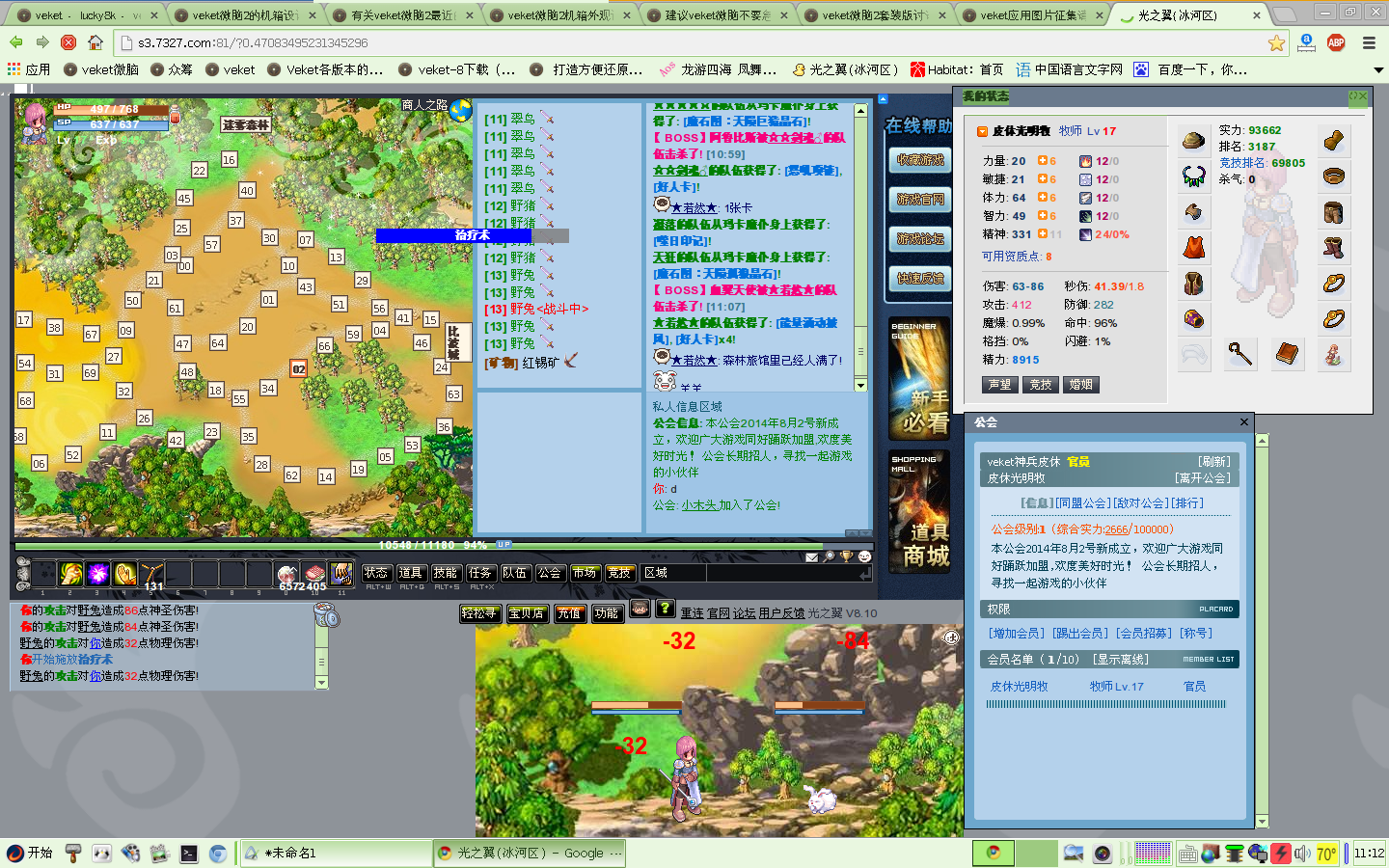Click the 刷新 link in guild panel
The height and width of the screenshot is (868, 1389).
1214,462
